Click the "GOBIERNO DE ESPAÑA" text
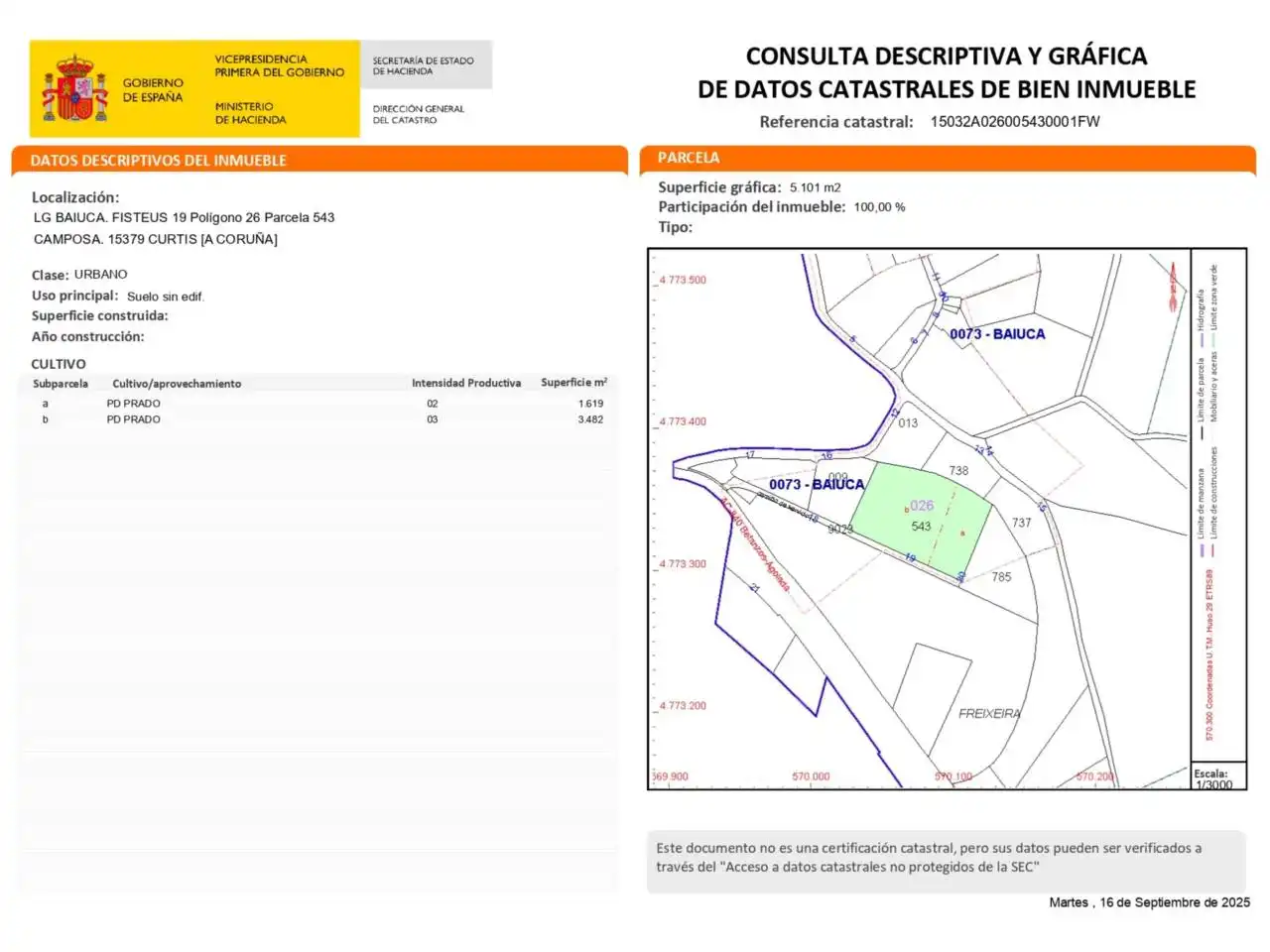Image resolution: width=1270 pixels, height=952 pixels. point(153,90)
